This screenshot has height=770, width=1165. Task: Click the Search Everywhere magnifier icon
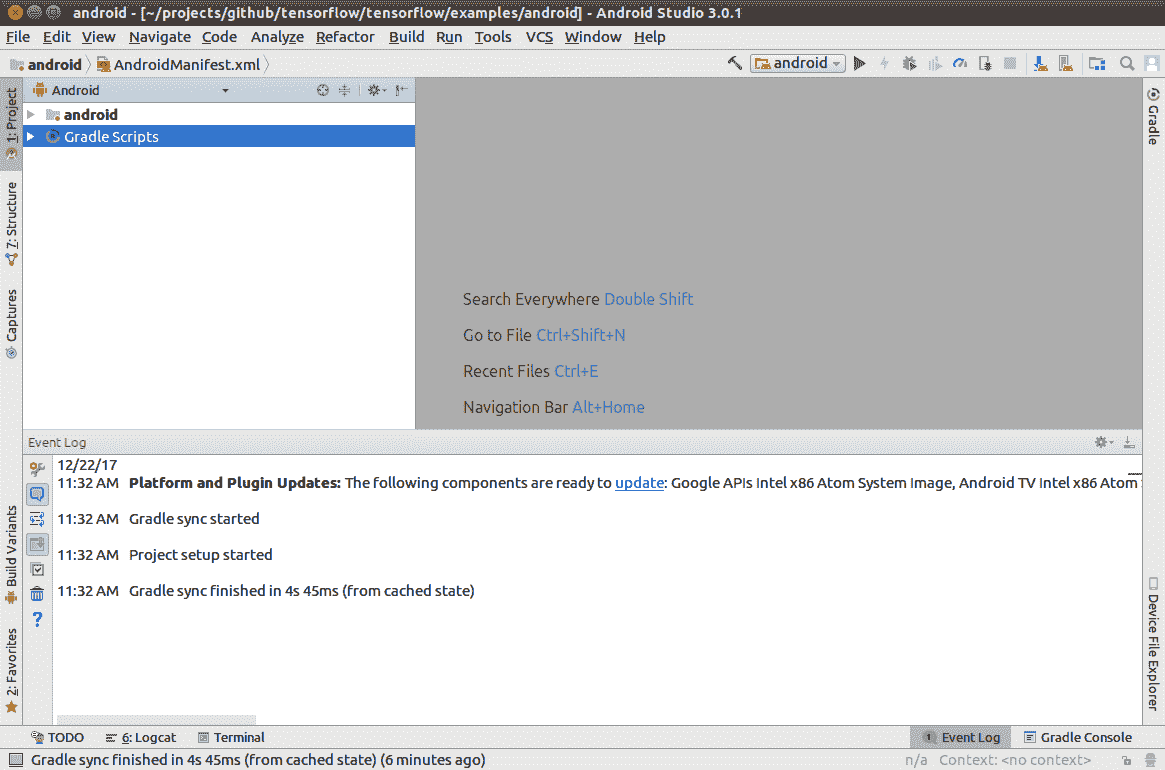pyautogui.click(x=1127, y=63)
